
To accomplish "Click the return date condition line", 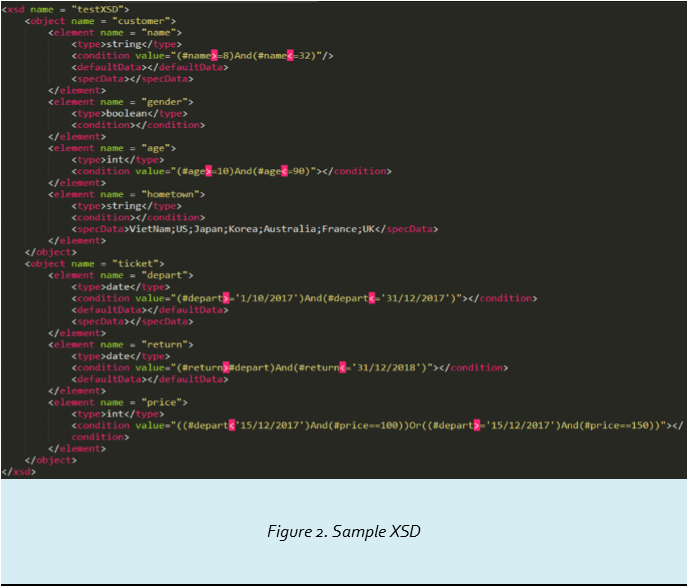I will pos(290,368).
